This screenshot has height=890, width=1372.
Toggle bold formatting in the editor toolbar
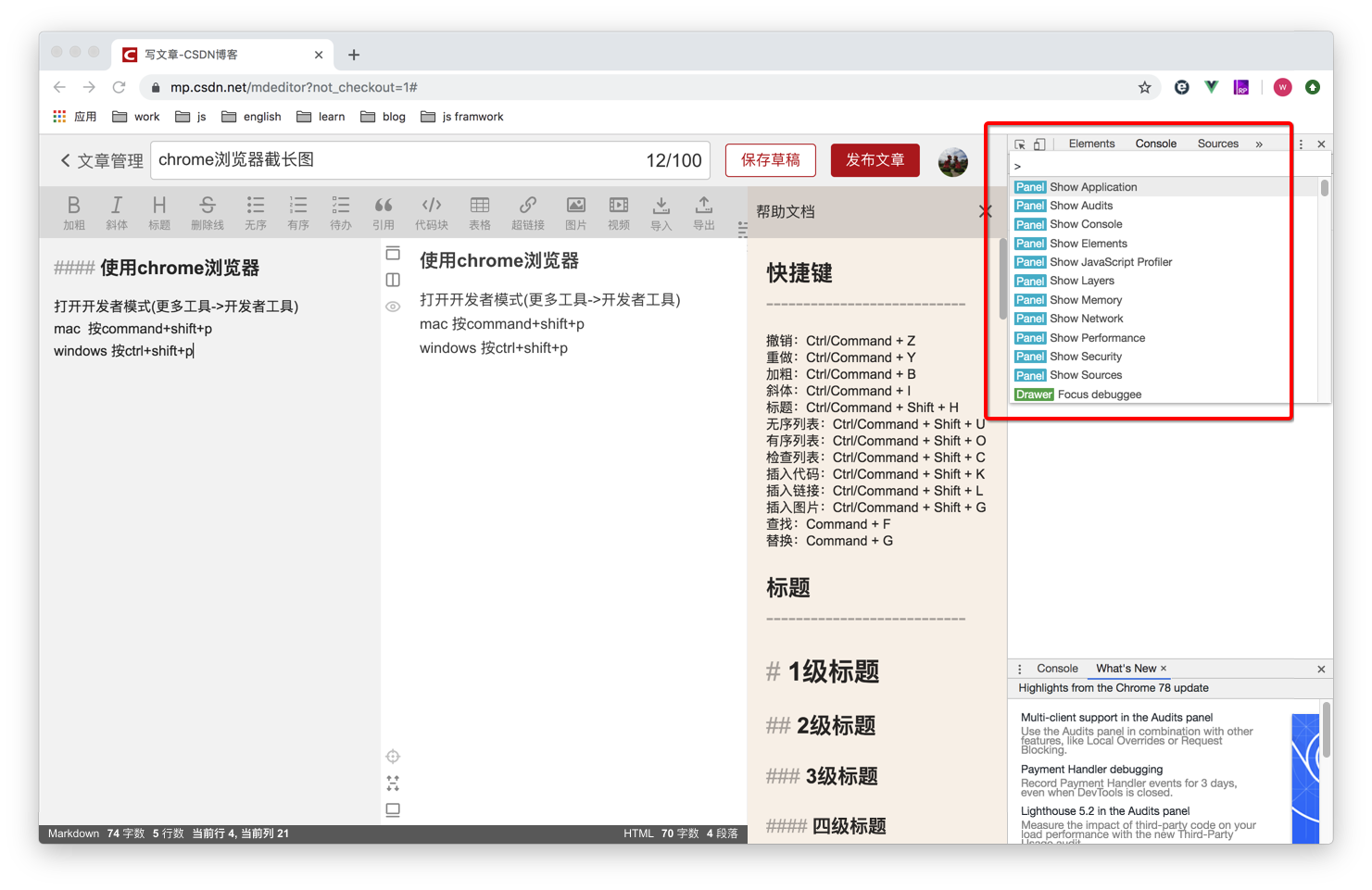74,211
